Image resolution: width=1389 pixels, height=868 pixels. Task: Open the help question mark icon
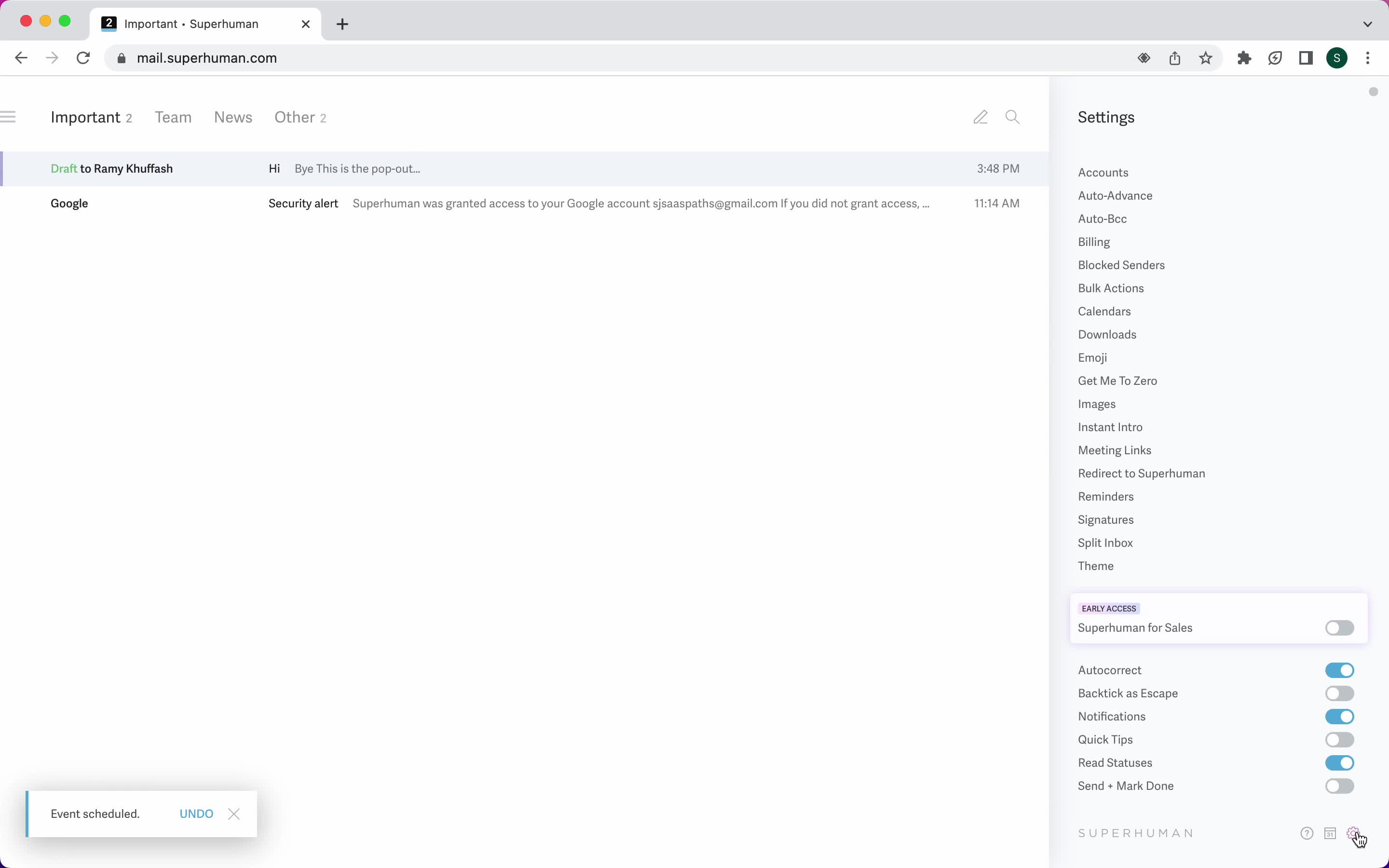1307,834
